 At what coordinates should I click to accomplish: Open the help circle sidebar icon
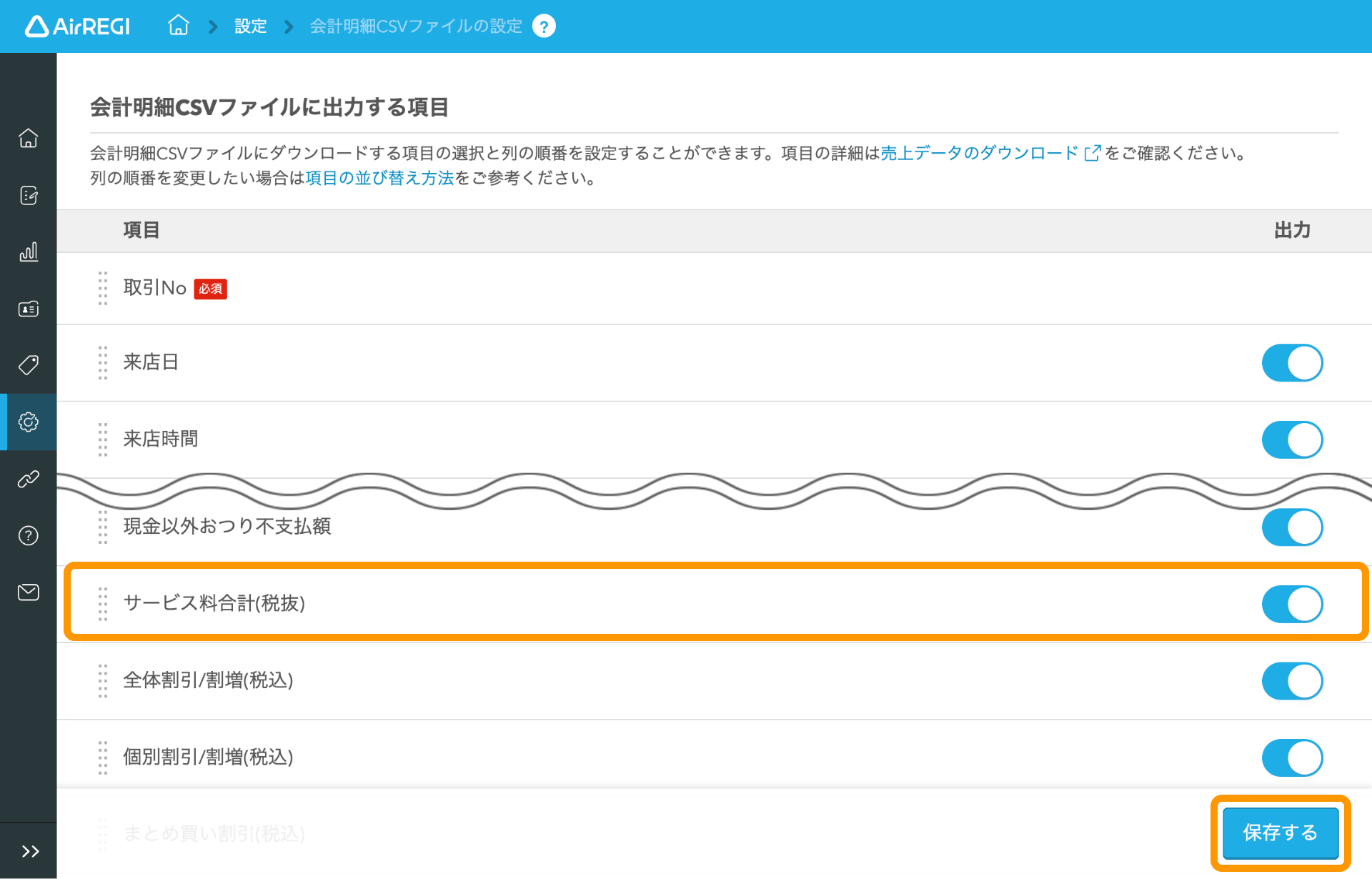coord(29,535)
